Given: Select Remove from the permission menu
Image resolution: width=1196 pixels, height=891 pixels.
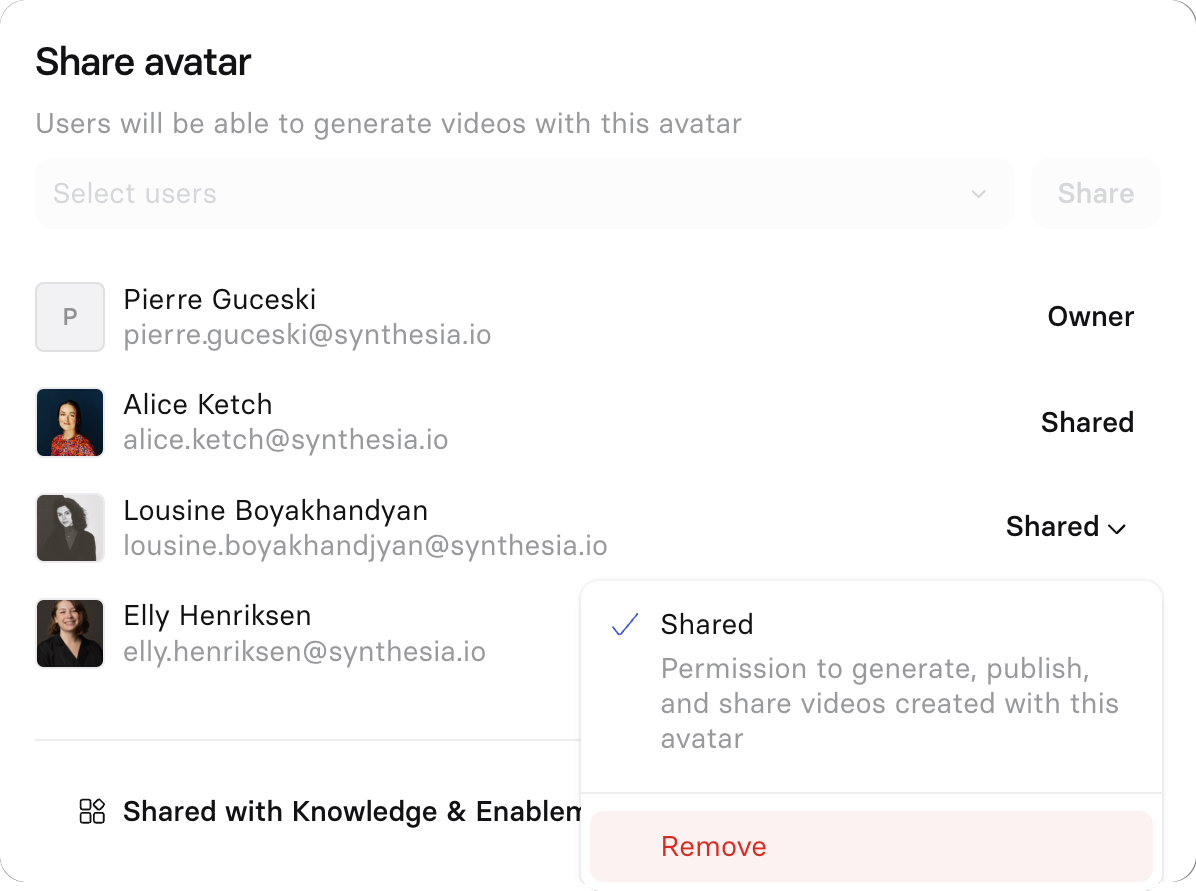Looking at the screenshot, I should tap(871, 846).
